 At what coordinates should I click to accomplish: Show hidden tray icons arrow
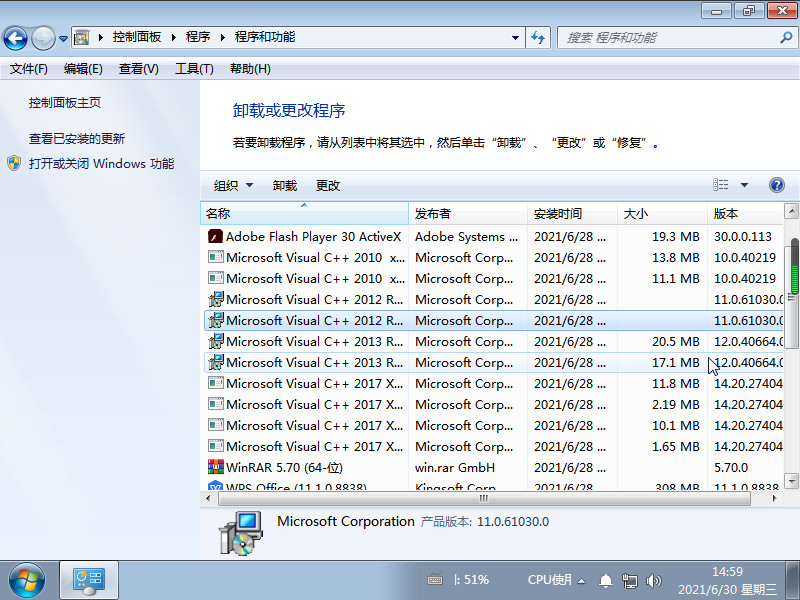pyautogui.click(x=581, y=581)
